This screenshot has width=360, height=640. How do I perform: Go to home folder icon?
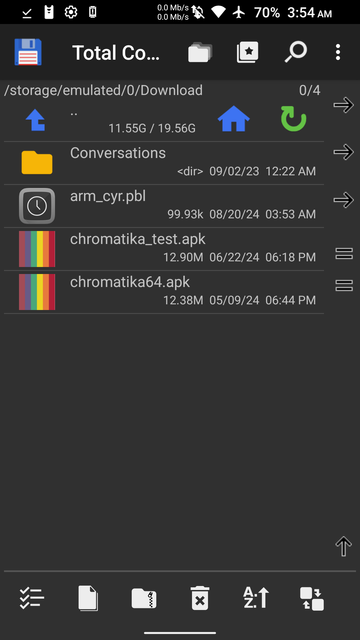point(233,119)
